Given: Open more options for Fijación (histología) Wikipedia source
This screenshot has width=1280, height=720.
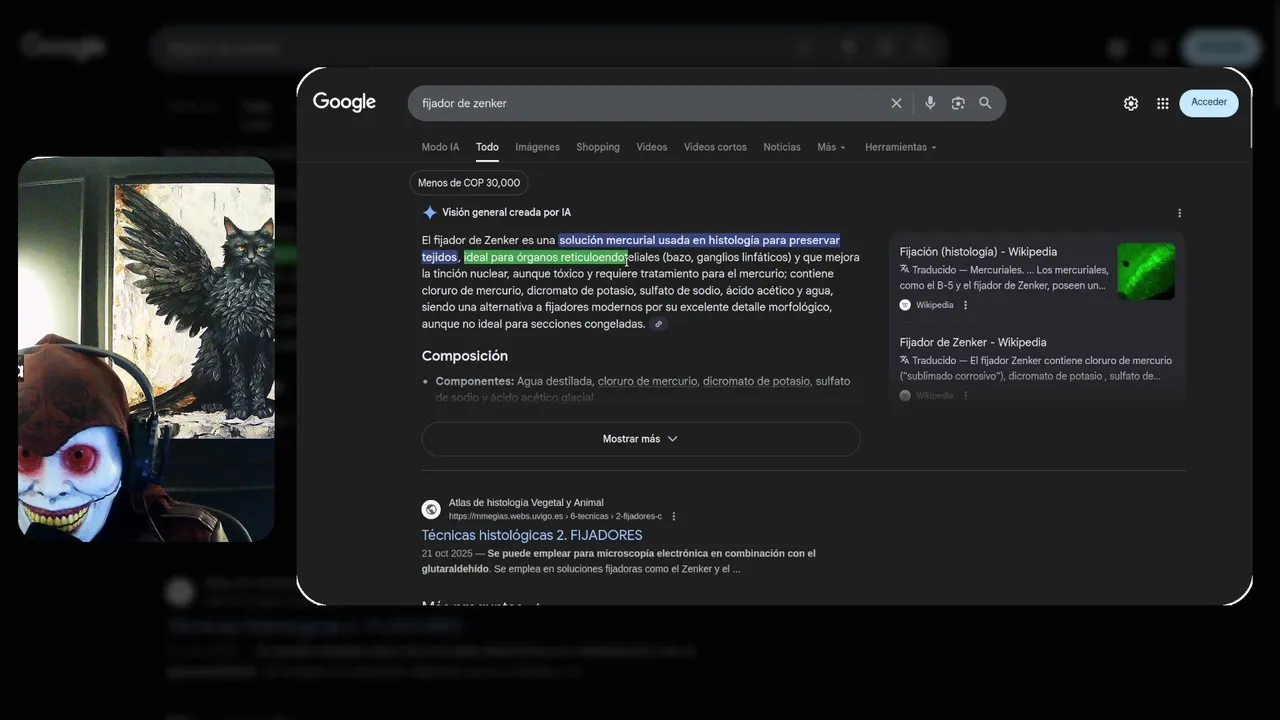Looking at the screenshot, I should point(965,305).
